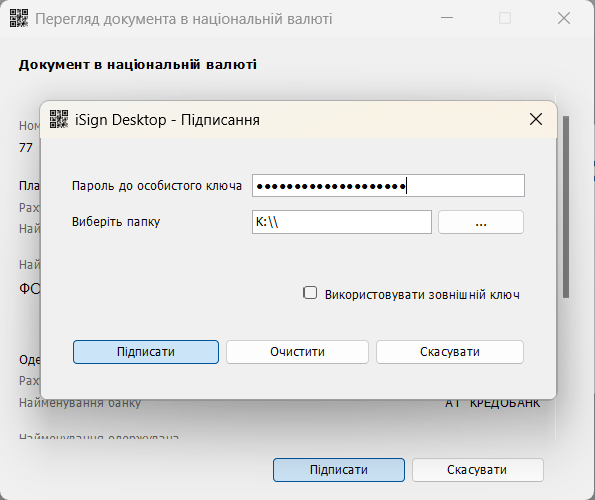
Task: Click into the Виберіть папку path field
Action: (342, 222)
